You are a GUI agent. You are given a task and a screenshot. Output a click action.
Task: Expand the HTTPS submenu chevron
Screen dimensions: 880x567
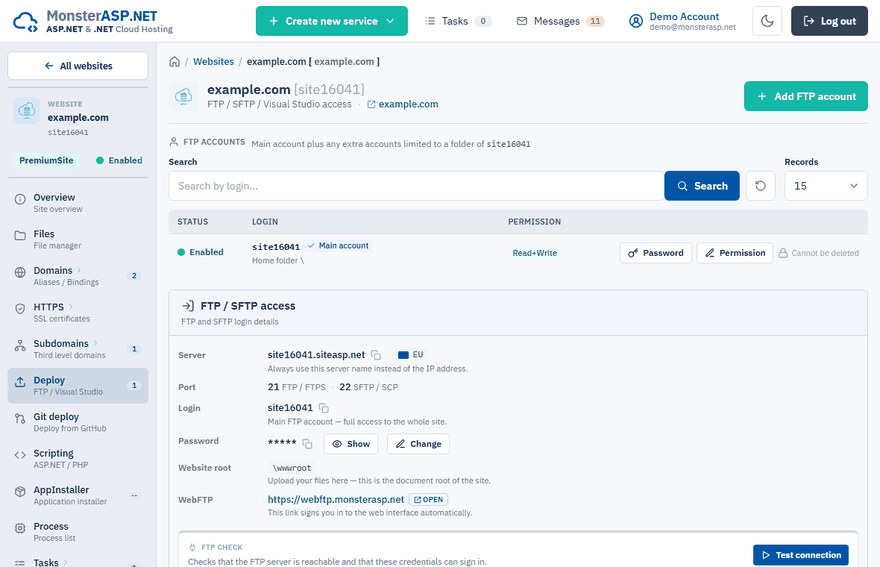71,307
